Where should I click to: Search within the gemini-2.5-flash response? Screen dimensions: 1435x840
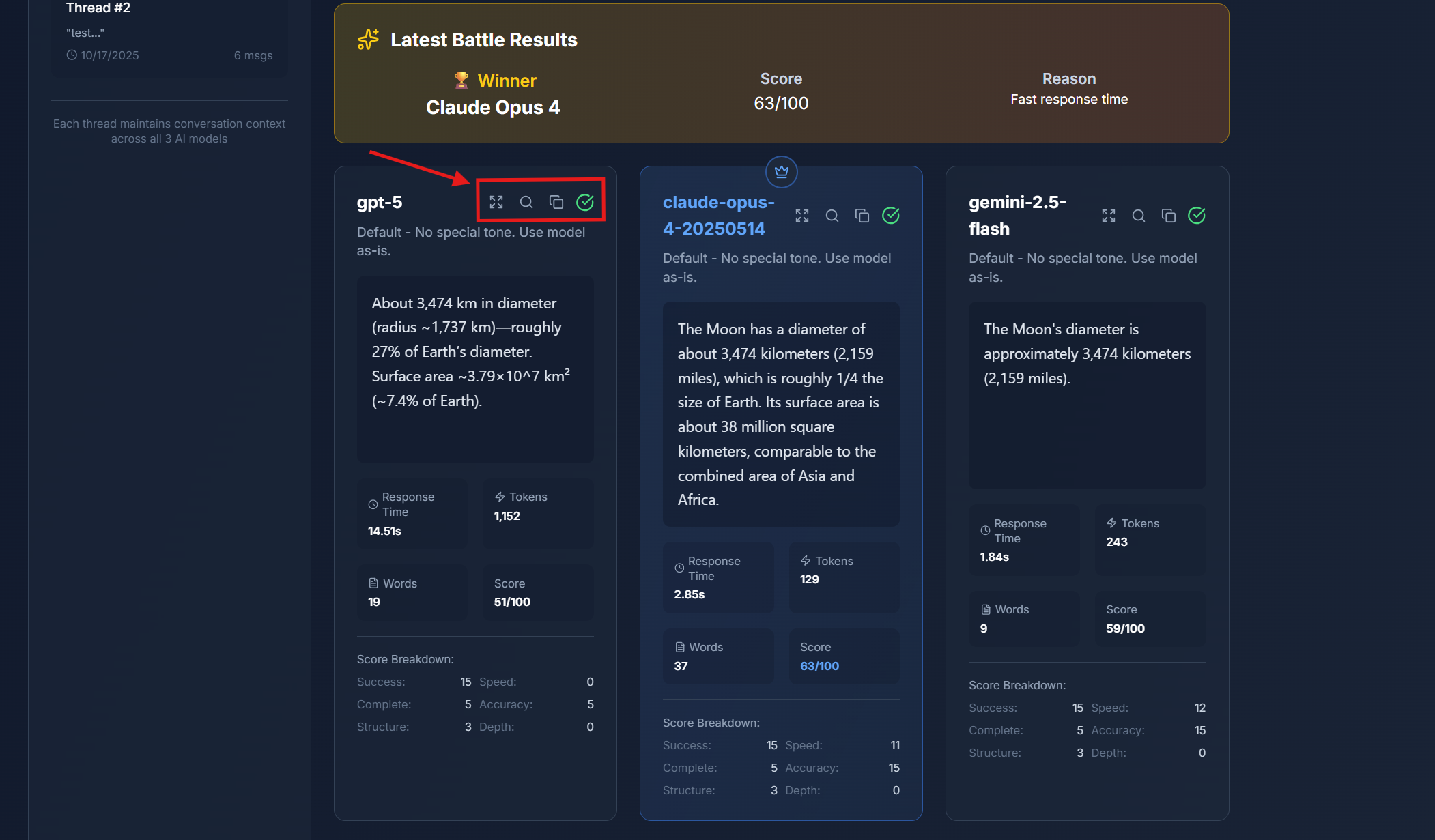pyautogui.click(x=1139, y=216)
